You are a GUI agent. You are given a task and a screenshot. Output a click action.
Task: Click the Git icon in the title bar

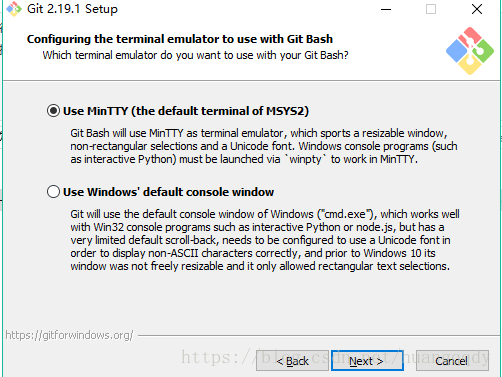14,9
